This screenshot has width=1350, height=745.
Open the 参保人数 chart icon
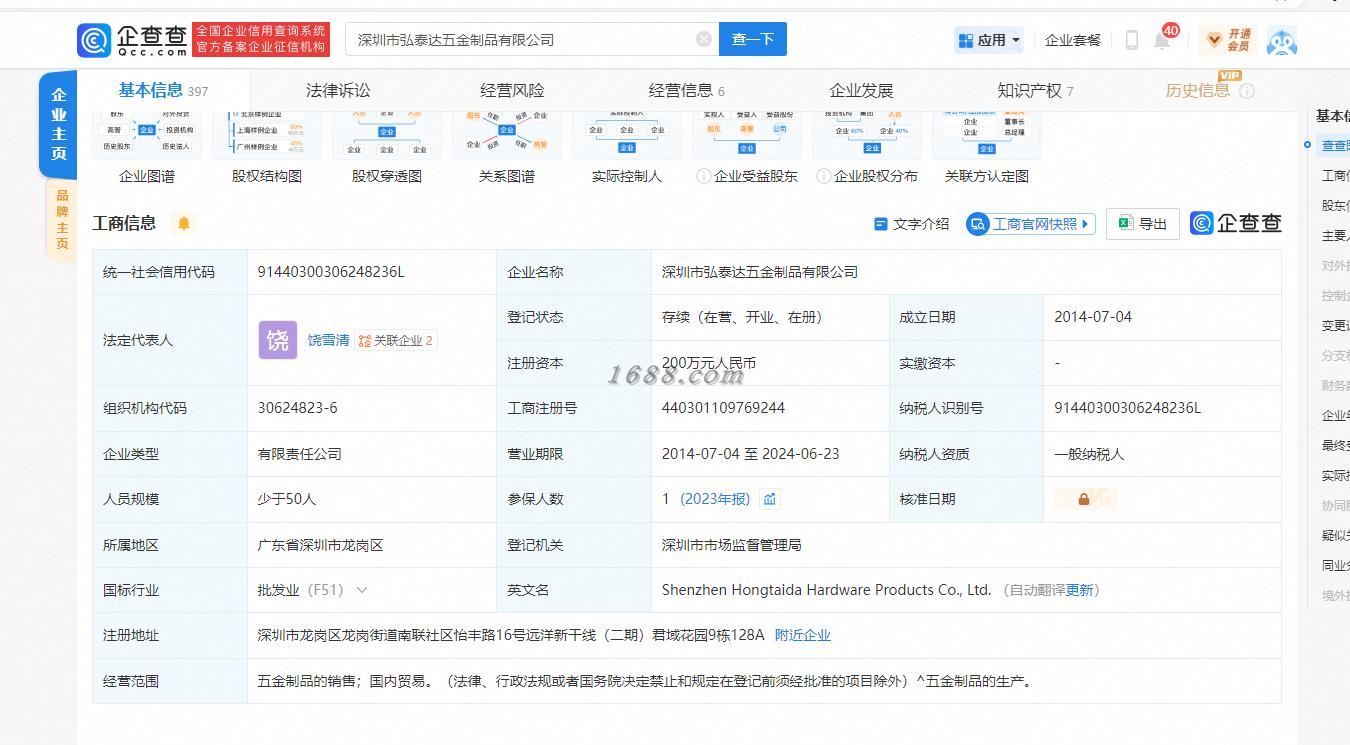[769, 499]
